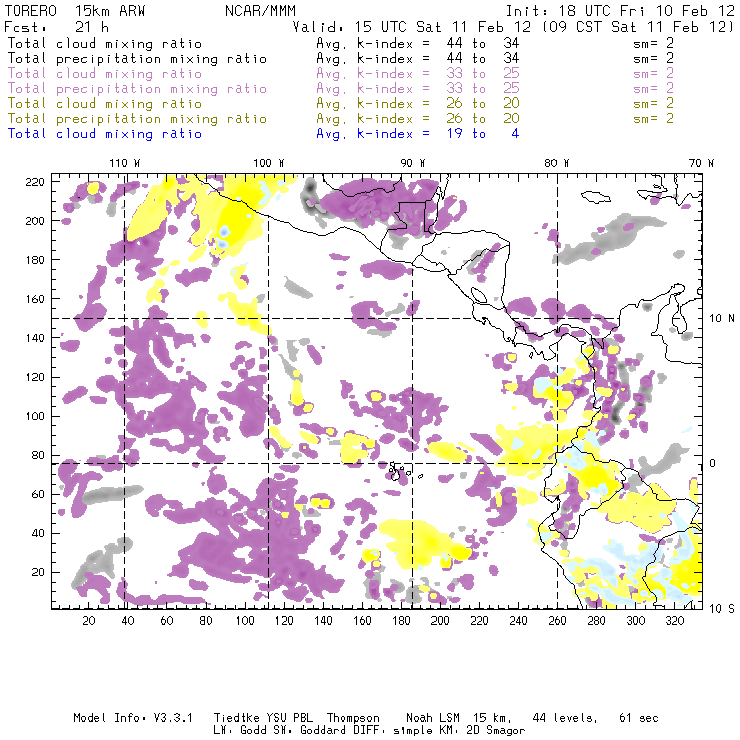Click the "TORERO 15km ARW" title text
This screenshot has height=740, width=740.
[x=75, y=11]
